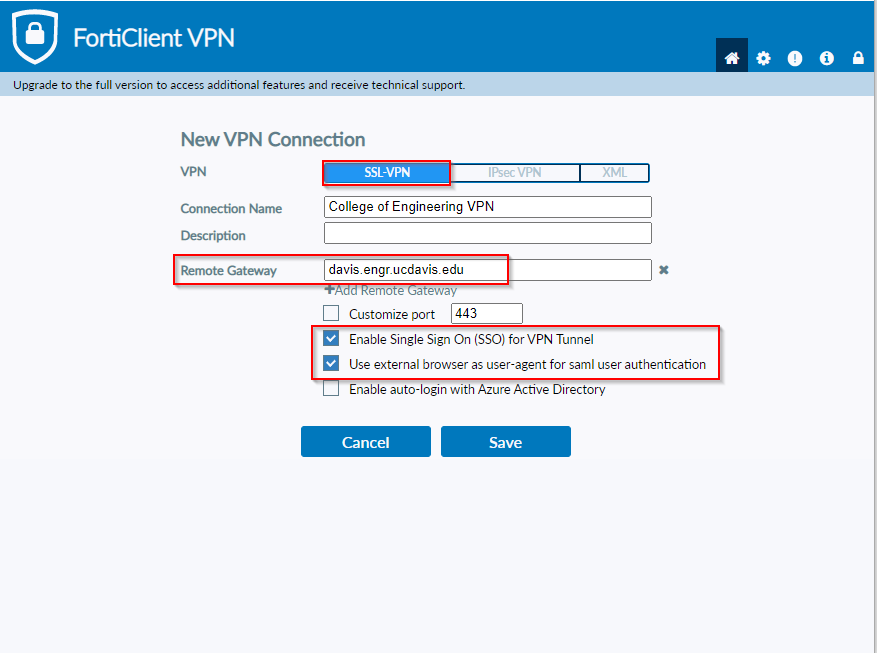Uncheck Enable Single Sign On for VPN Tunnel
This screenshot has height=653, width=877.
(x=331, y=338)
